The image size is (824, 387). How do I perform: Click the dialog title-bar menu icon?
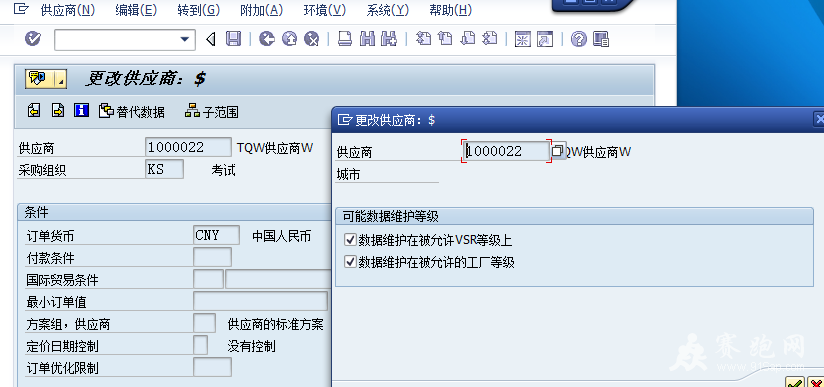[344, 120]
